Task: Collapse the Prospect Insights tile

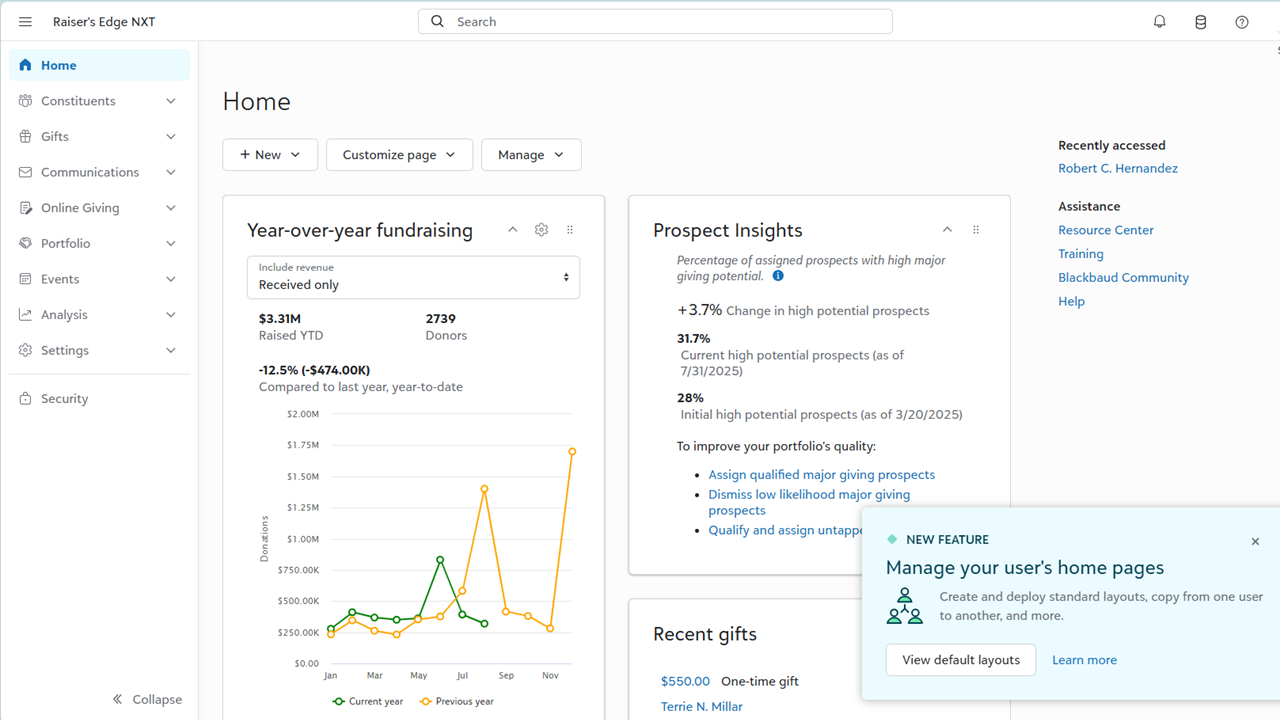Action: pyautogui.click(x=947, y=230)
